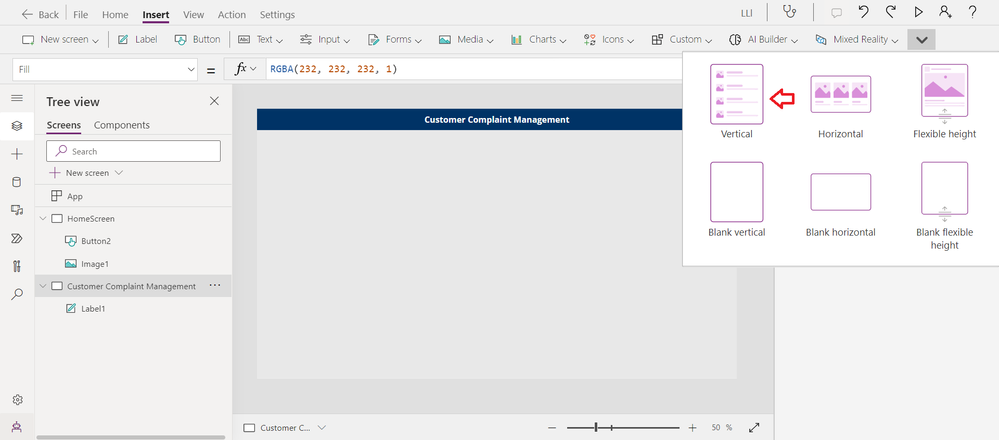Open the Fill property dropdown
999x440 pixels.
tap(104, 70)
